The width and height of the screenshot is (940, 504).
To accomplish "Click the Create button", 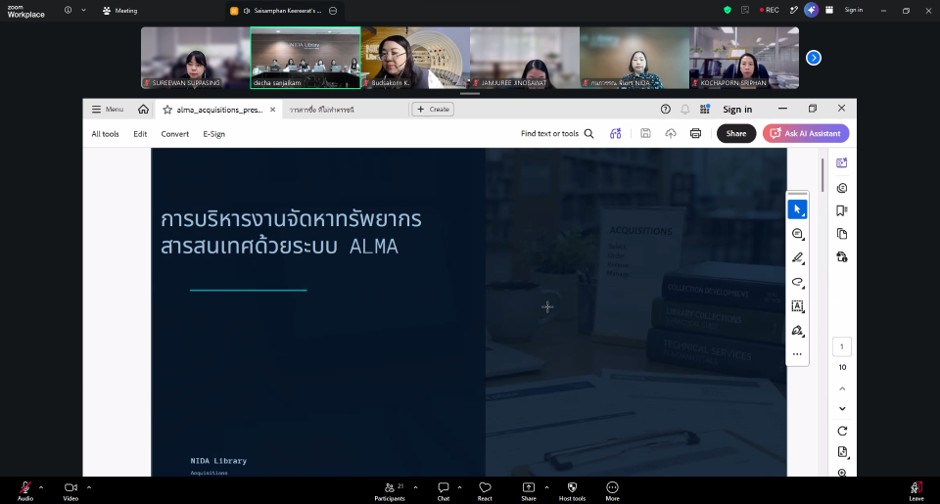I will 433,109.
